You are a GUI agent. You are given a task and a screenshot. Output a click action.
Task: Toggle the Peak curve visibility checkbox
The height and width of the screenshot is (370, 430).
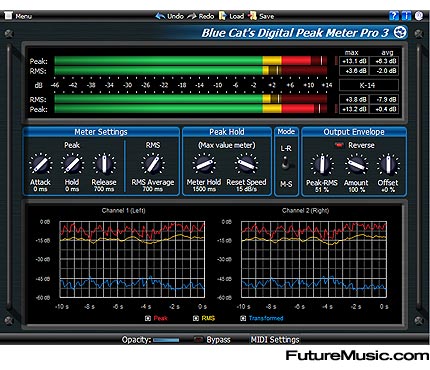tap(148, 318)
